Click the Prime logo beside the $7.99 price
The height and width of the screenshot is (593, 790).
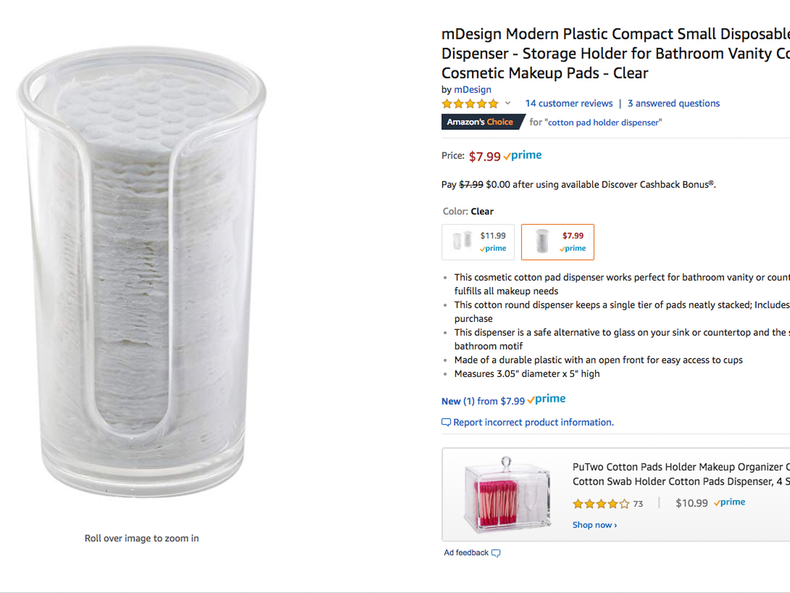[x=523, y=156]
